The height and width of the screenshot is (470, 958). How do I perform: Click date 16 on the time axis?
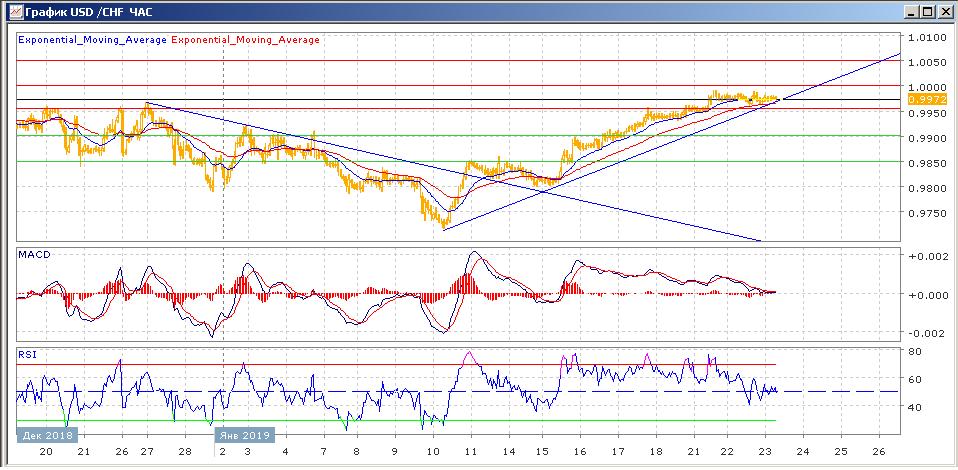[580, 452]
